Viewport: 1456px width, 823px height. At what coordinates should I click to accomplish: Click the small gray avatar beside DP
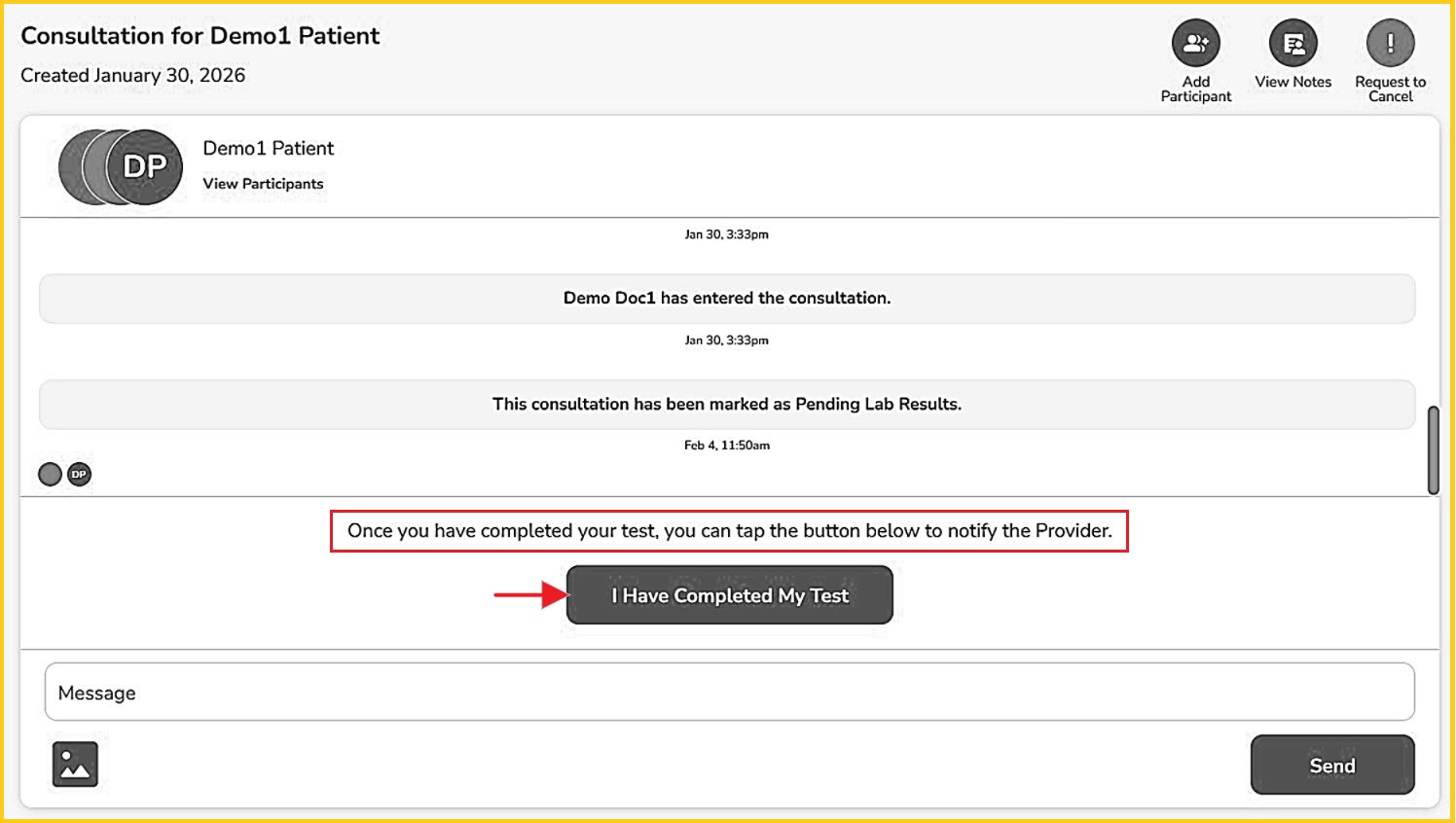(50, 475)
